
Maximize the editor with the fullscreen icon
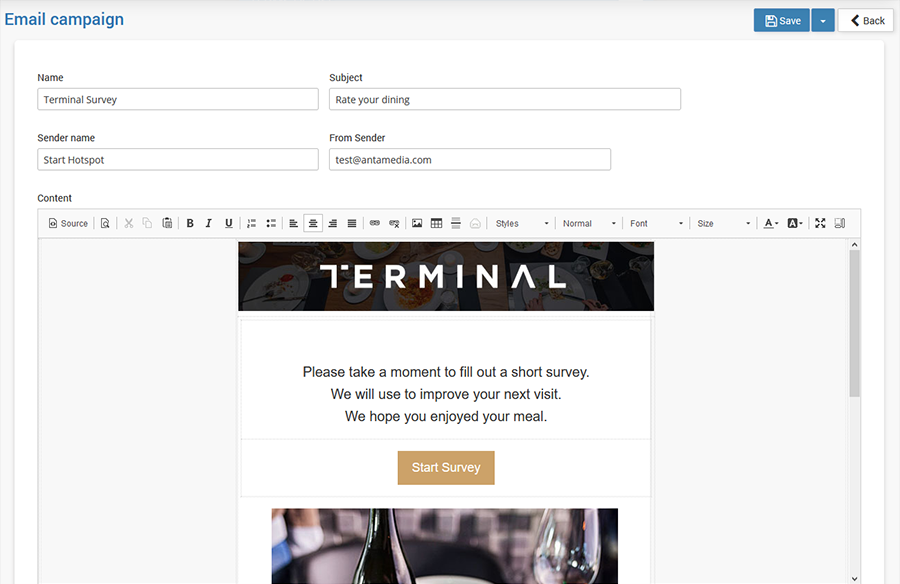820,223
